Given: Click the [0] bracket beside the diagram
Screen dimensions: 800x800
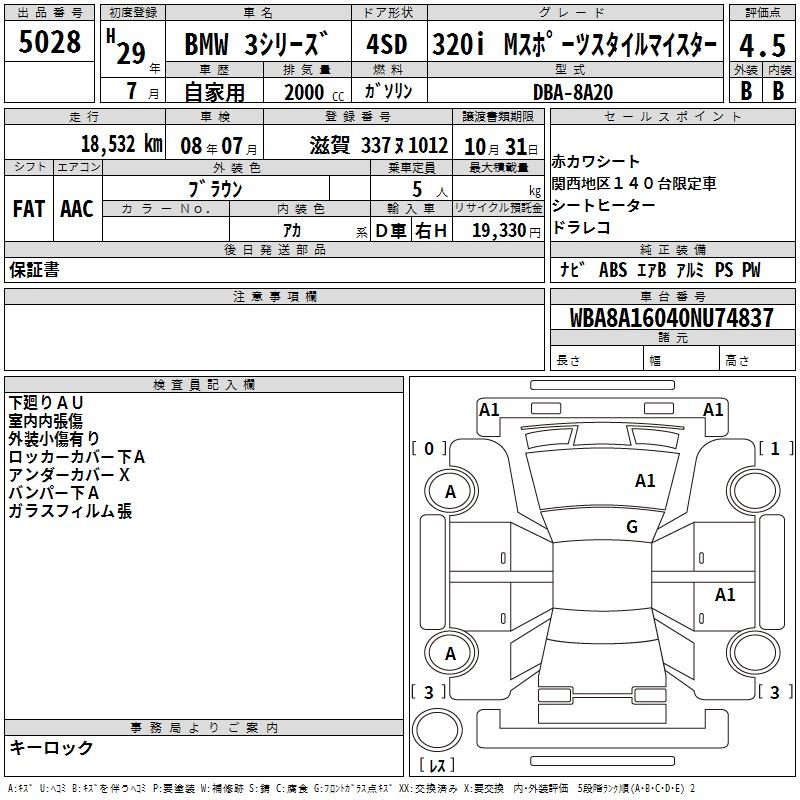Looking at the screenshot, I should pos(429,449).
